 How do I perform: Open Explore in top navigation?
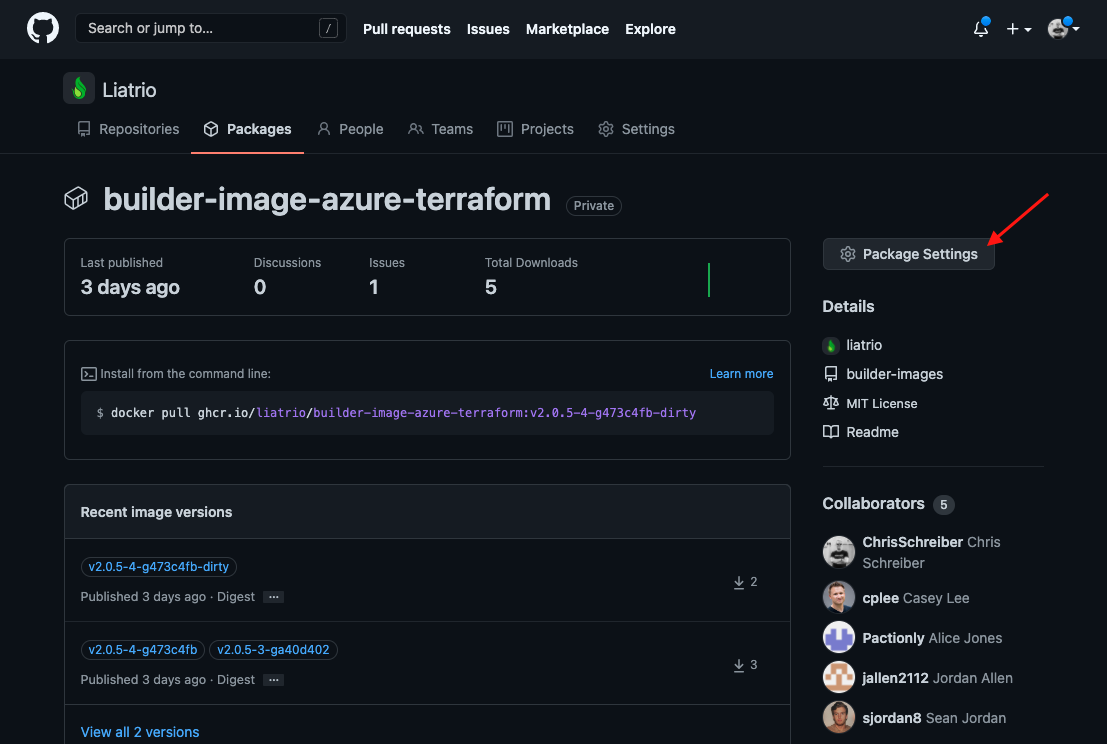(650, 29)
